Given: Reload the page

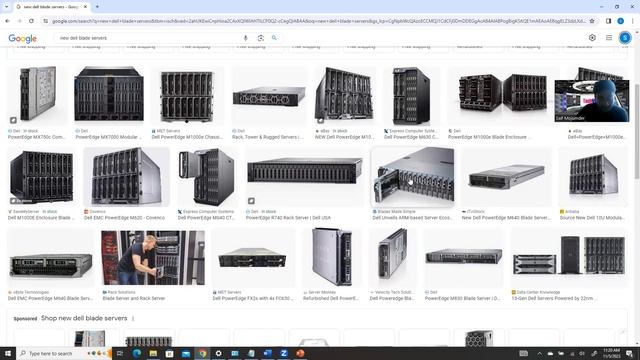Looking at the screenshot, I should [x=31, y=21].
